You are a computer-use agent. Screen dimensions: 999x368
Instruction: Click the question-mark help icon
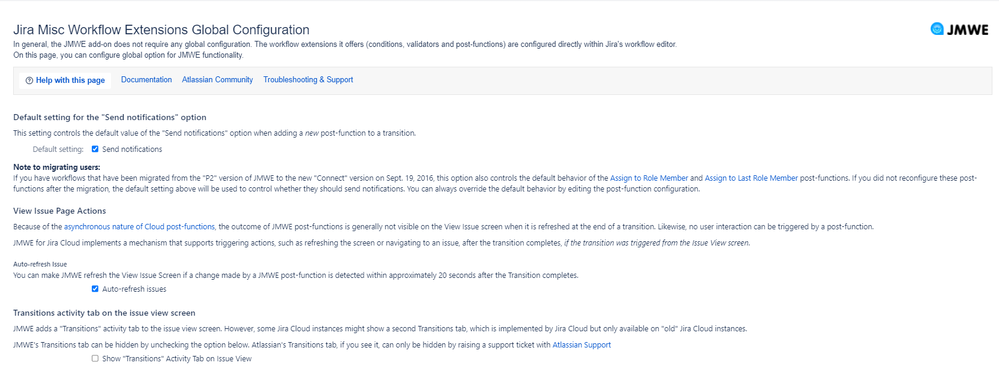click(x=29, y=81)
